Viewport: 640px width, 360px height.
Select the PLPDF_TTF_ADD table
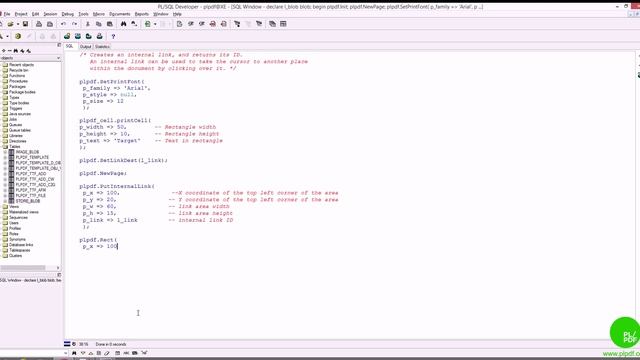(x=31, y=174)
